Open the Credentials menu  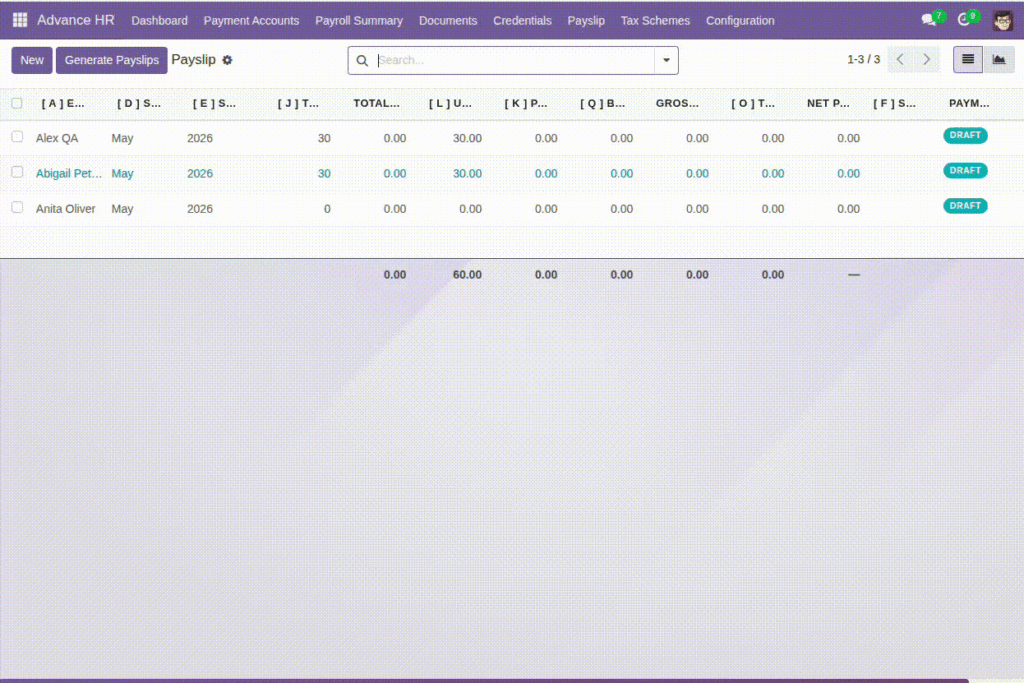point(522,21)
